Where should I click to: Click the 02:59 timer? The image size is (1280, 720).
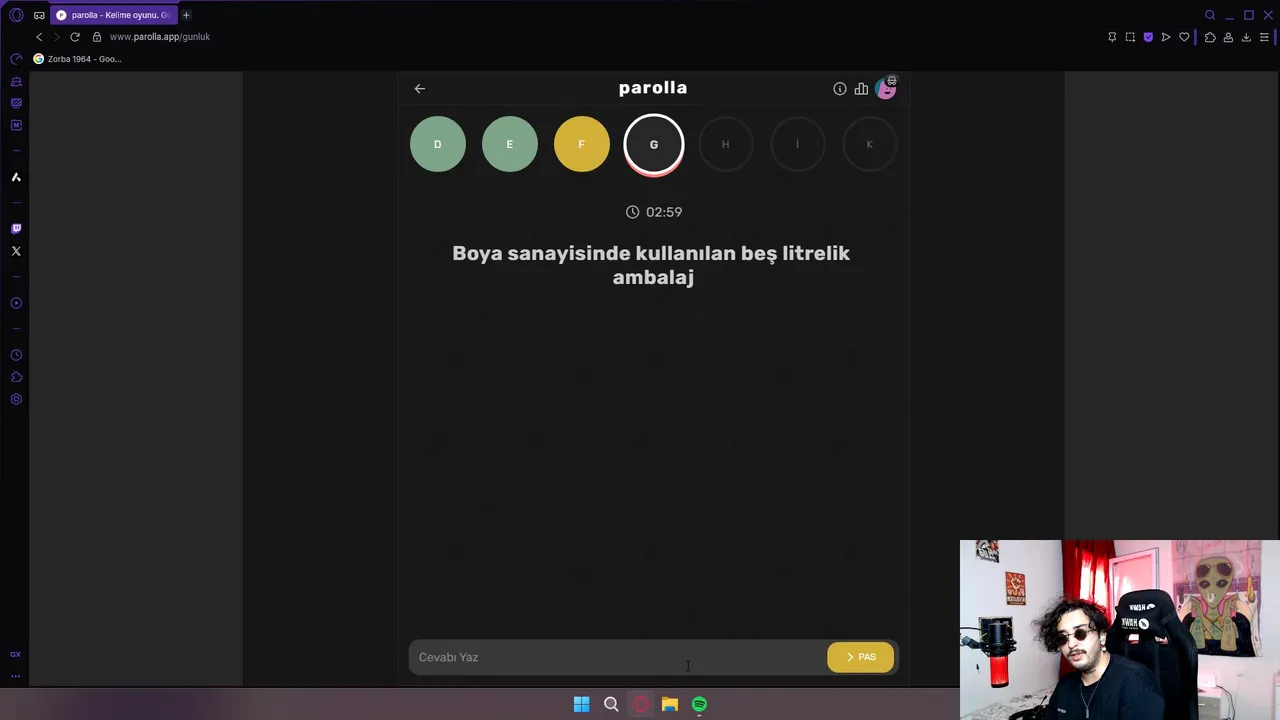[654, 212]
